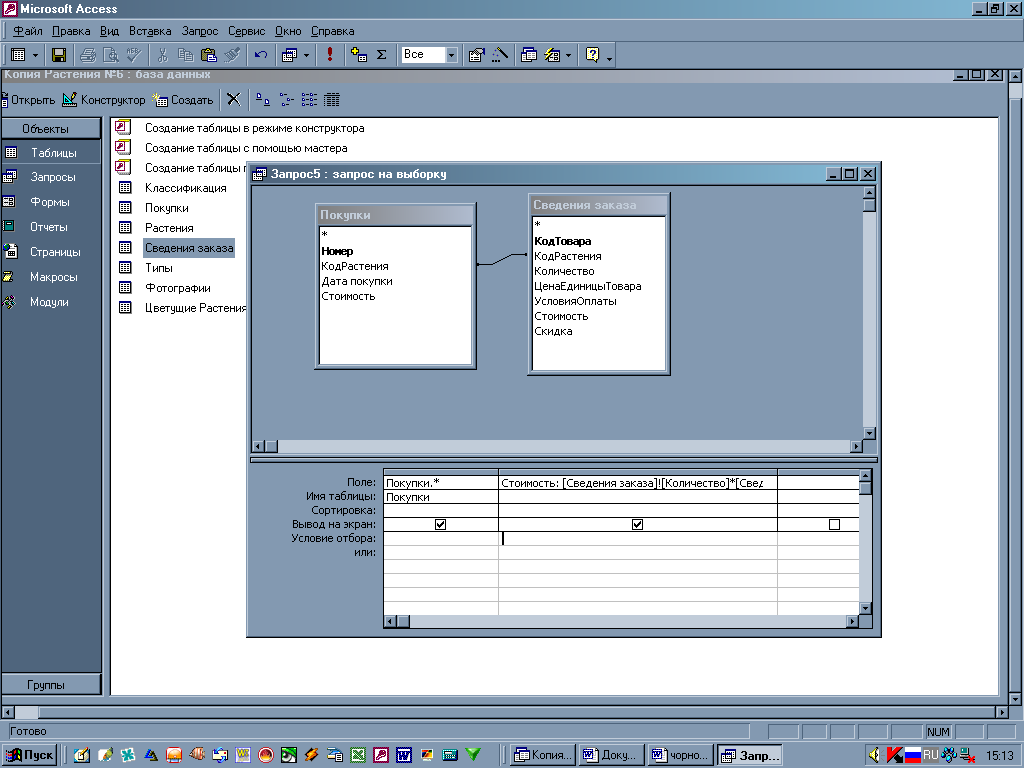Image resolution: width=1024 pixels, height=768 pixels.
Task: Click the Delete X icon in database window
Action: coord(234,100)
